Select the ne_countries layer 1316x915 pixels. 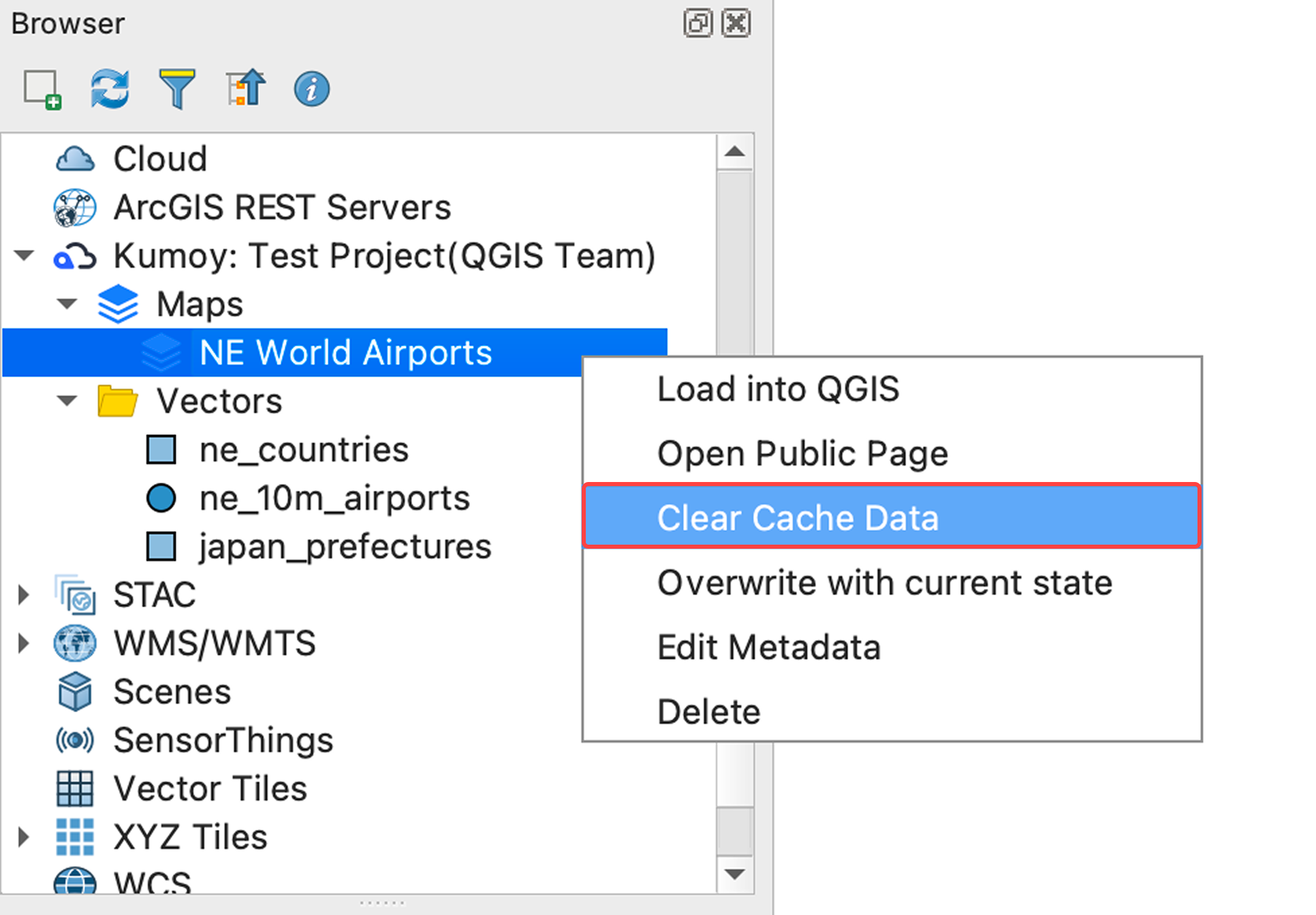303,449
